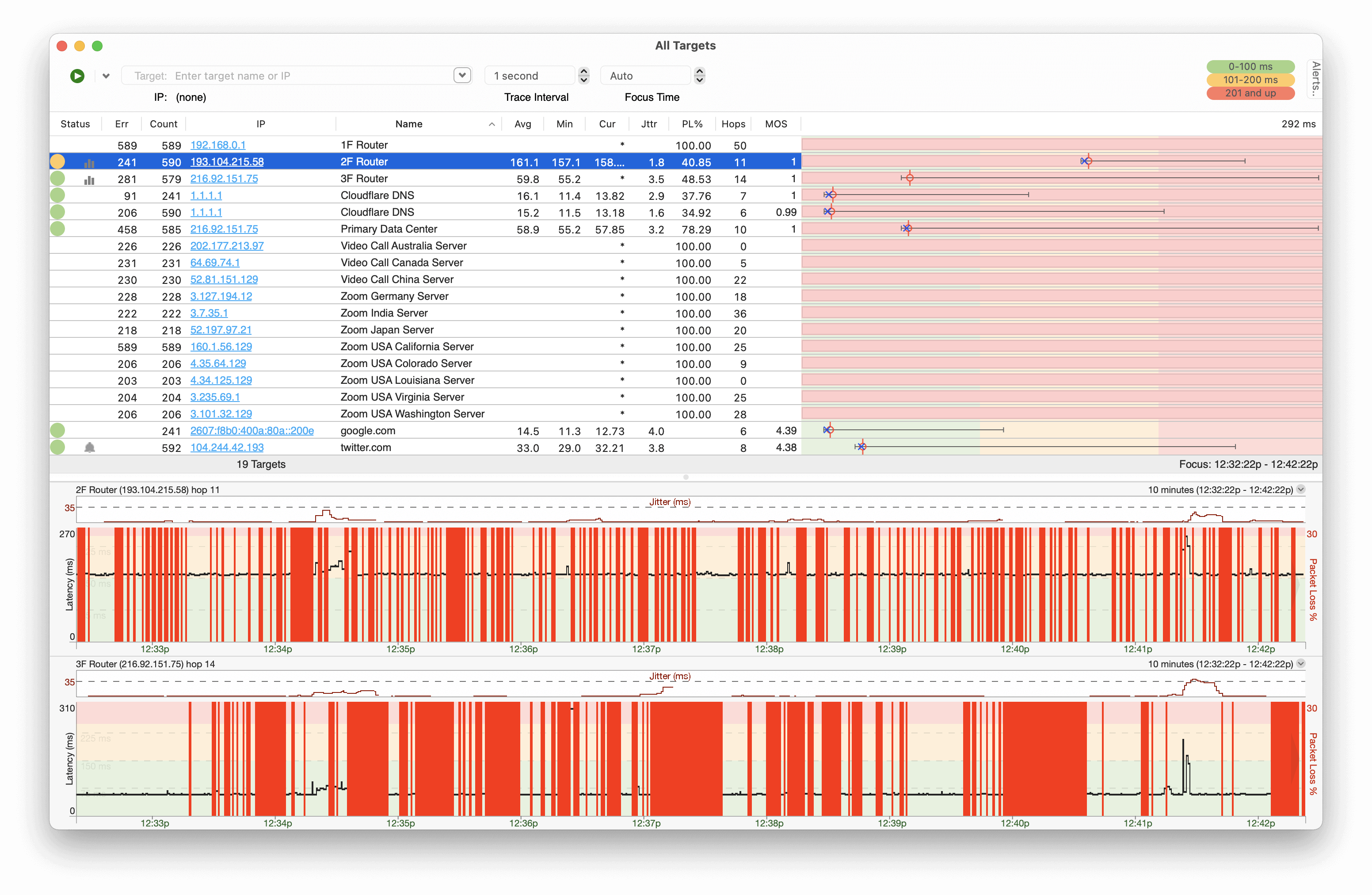Screen dimensions: 1372x895
Task: Select the 1F Router row name
Action: tap(364, 145)
